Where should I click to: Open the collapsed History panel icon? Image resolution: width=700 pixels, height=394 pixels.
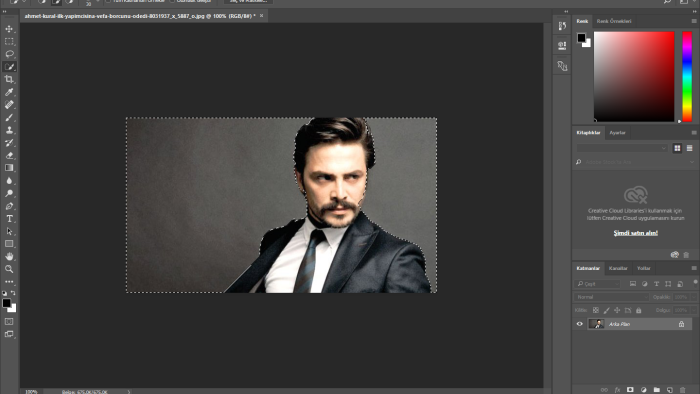(562, 26)
